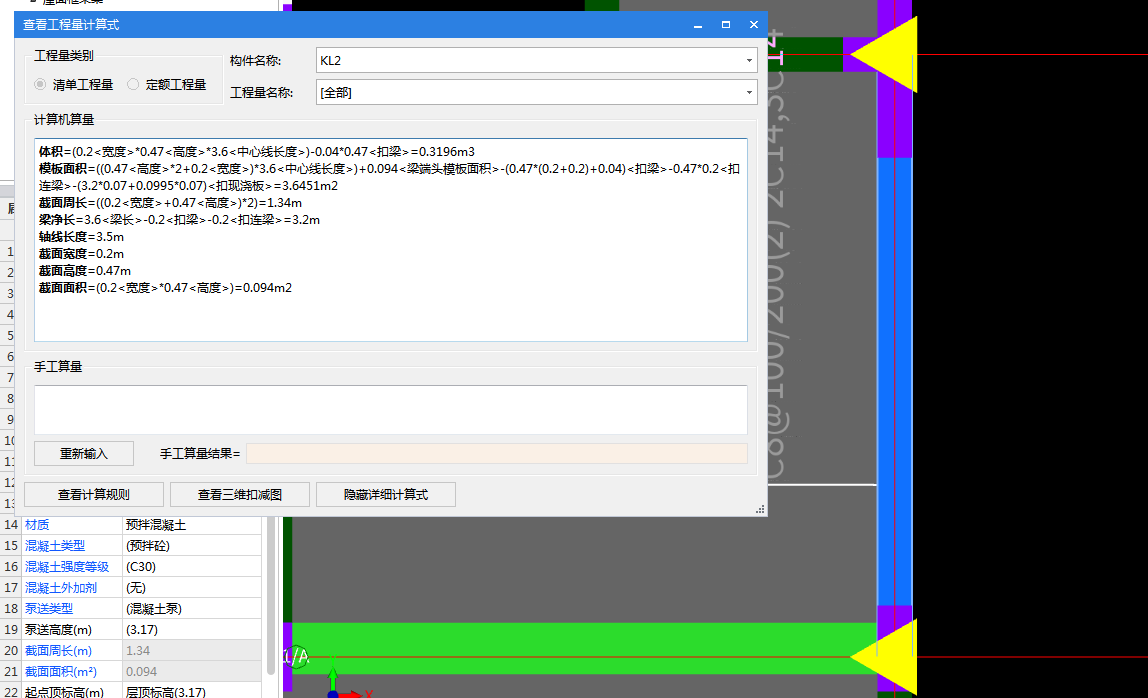Click the 起点顶标高(m) property row
Viewport: 1148px width, 698px height.
132,691
